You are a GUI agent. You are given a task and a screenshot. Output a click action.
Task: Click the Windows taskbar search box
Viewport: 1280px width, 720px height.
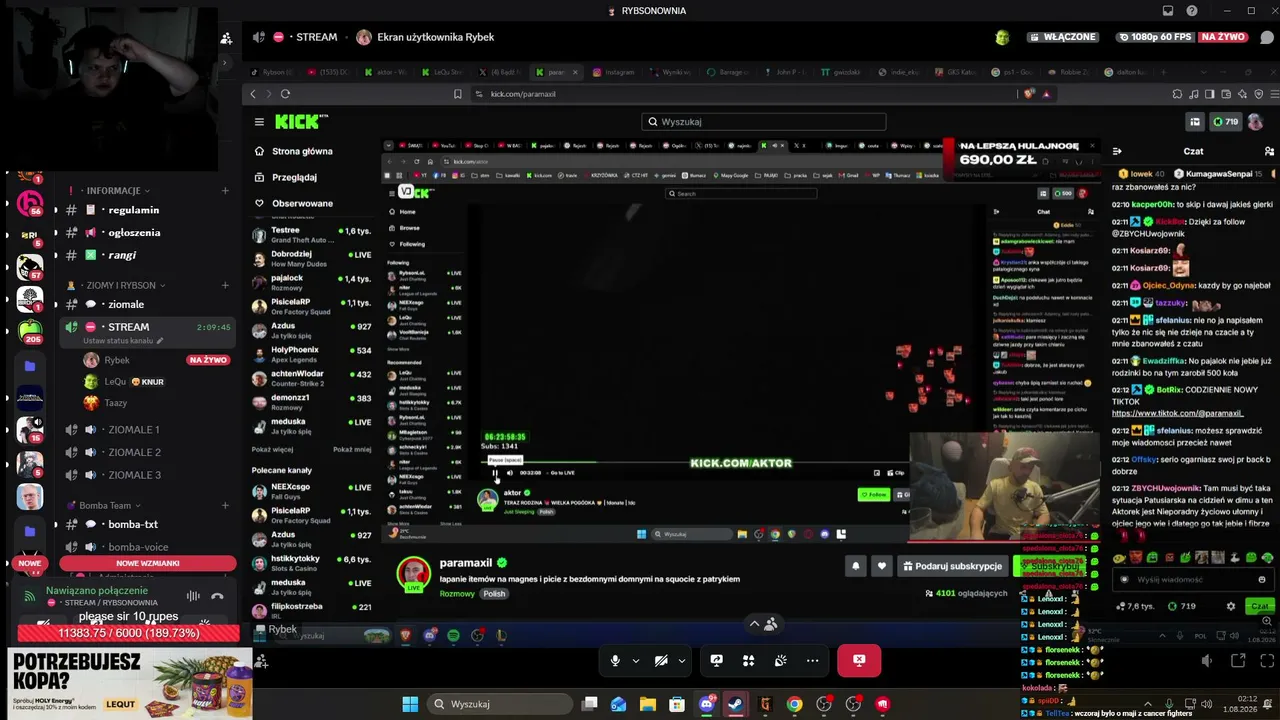tap(502, 704)
